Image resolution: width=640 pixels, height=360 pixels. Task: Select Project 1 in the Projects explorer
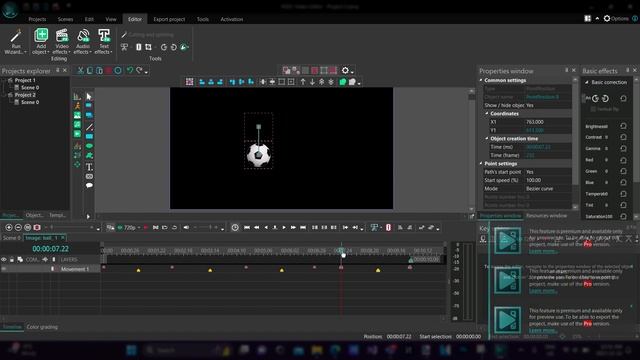tap(25, 80)
